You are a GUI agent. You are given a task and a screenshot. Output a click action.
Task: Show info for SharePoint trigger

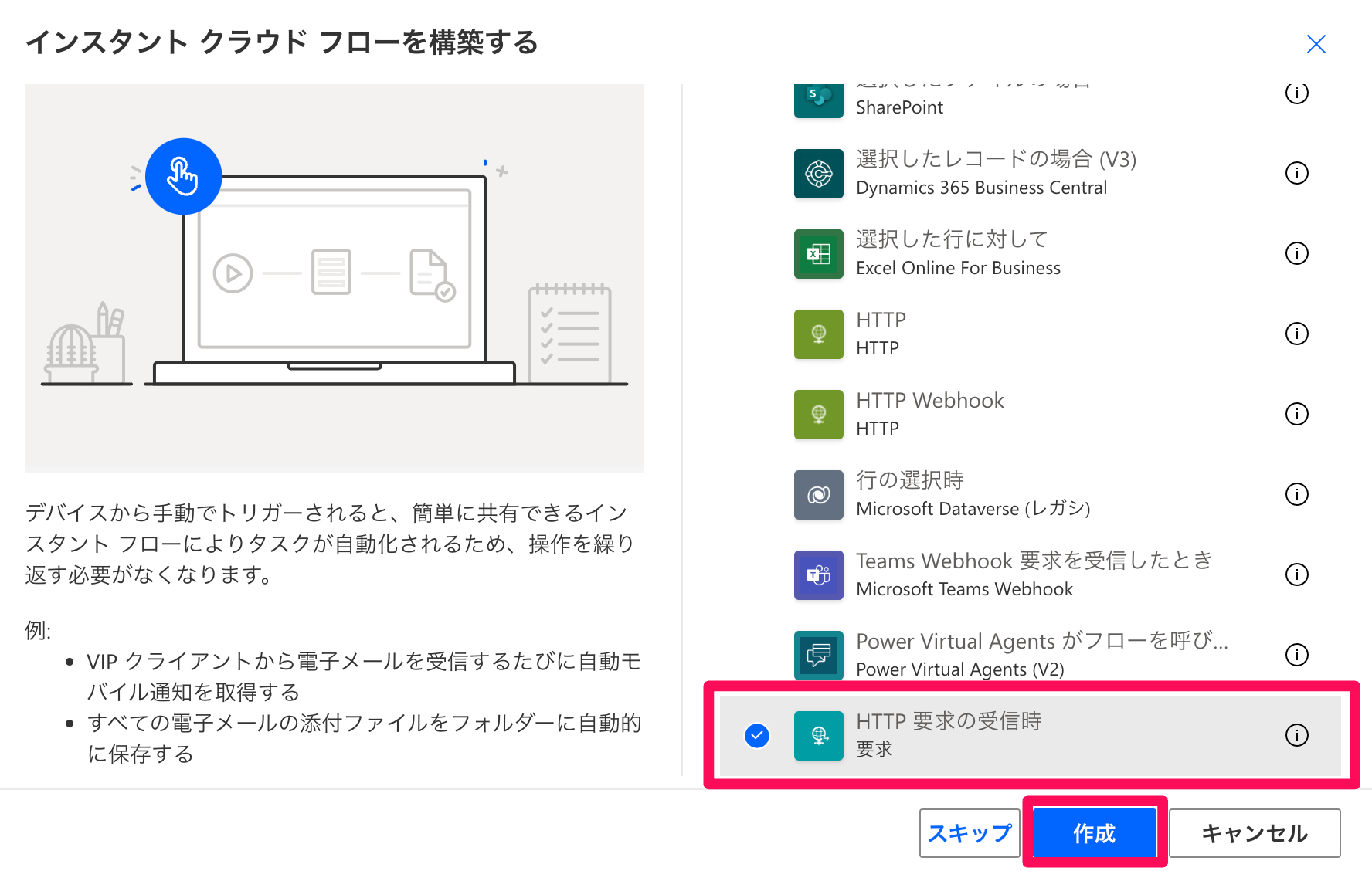1296,93
